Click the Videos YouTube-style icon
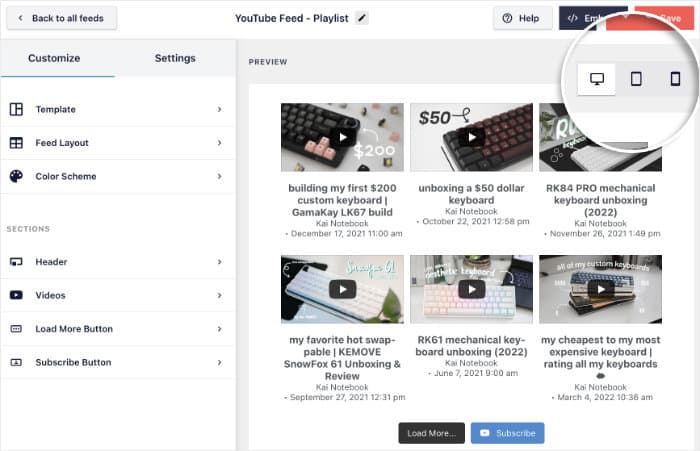 16,295
